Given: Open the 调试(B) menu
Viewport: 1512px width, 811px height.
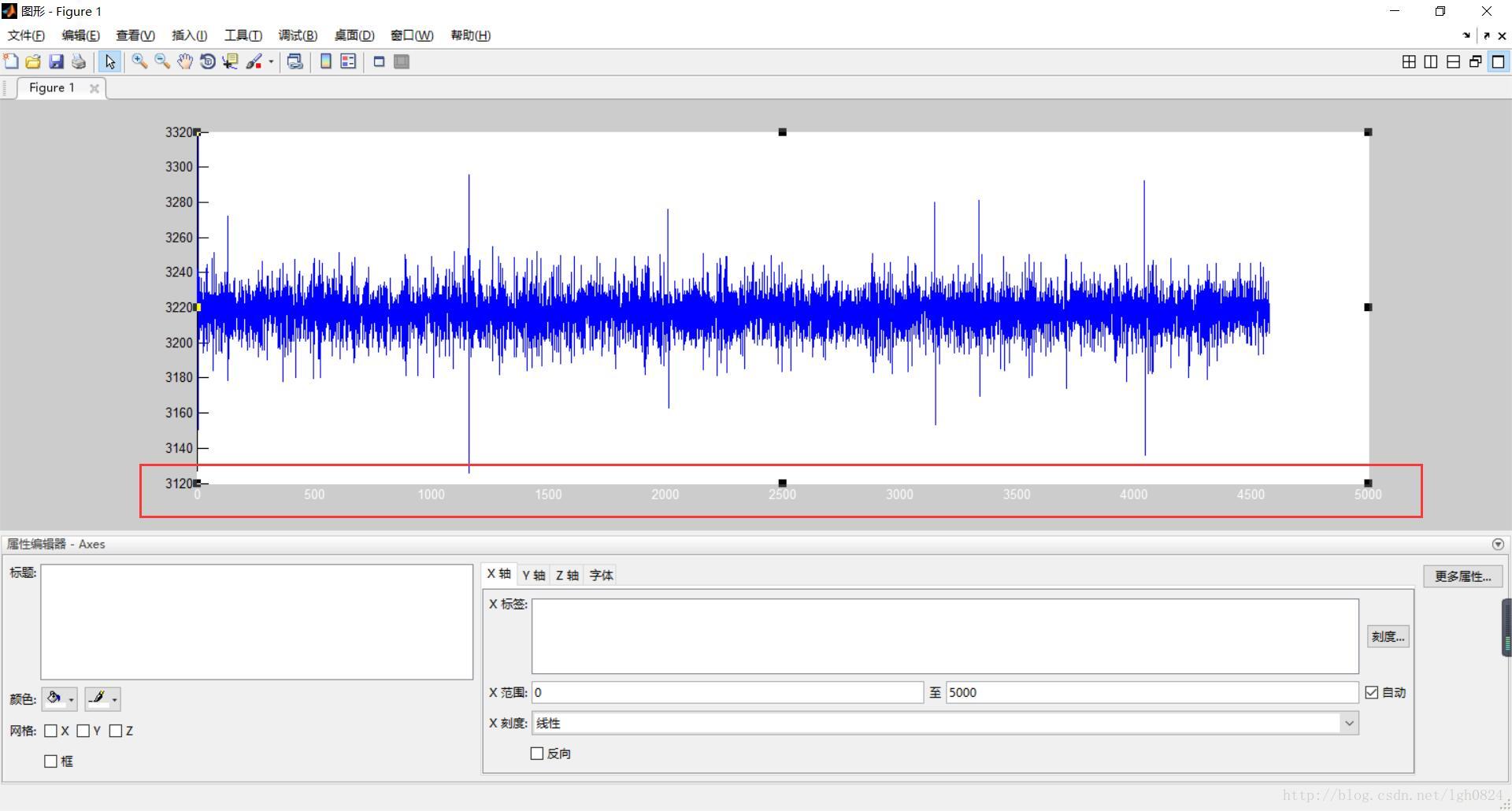Looking at the screenshot, I should coord(298,35).
